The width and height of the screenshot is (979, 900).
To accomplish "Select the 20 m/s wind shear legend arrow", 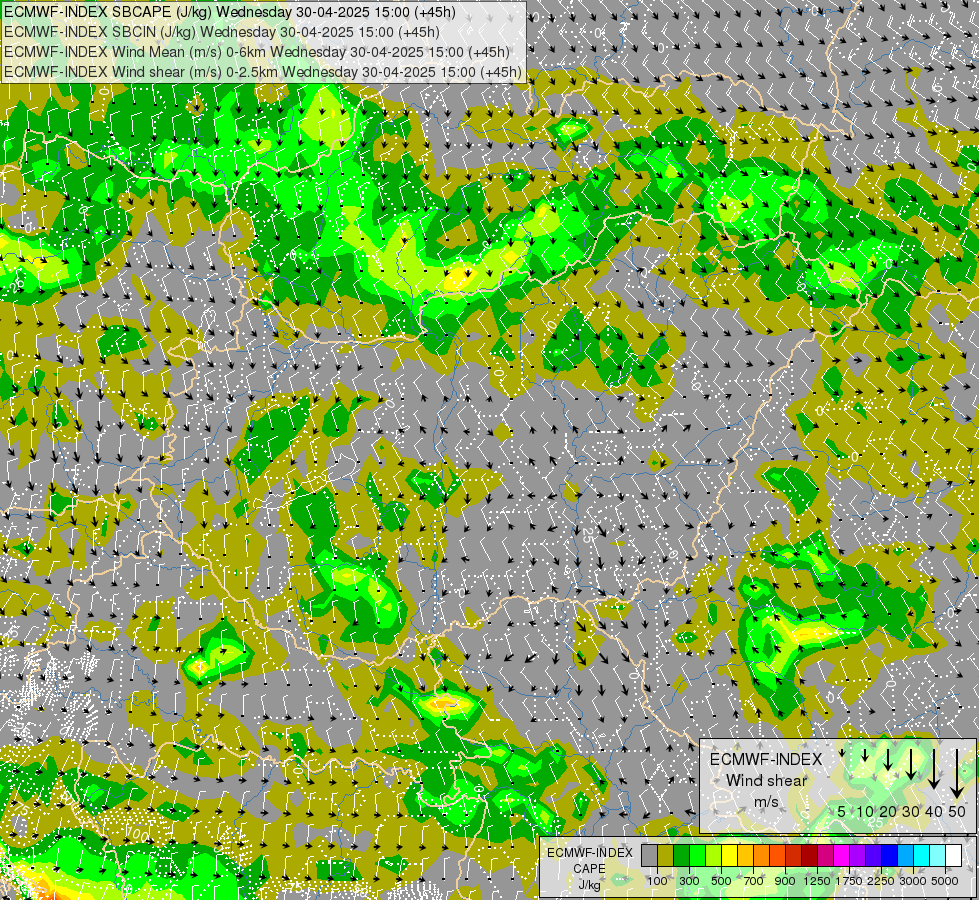I will [888, 759].
